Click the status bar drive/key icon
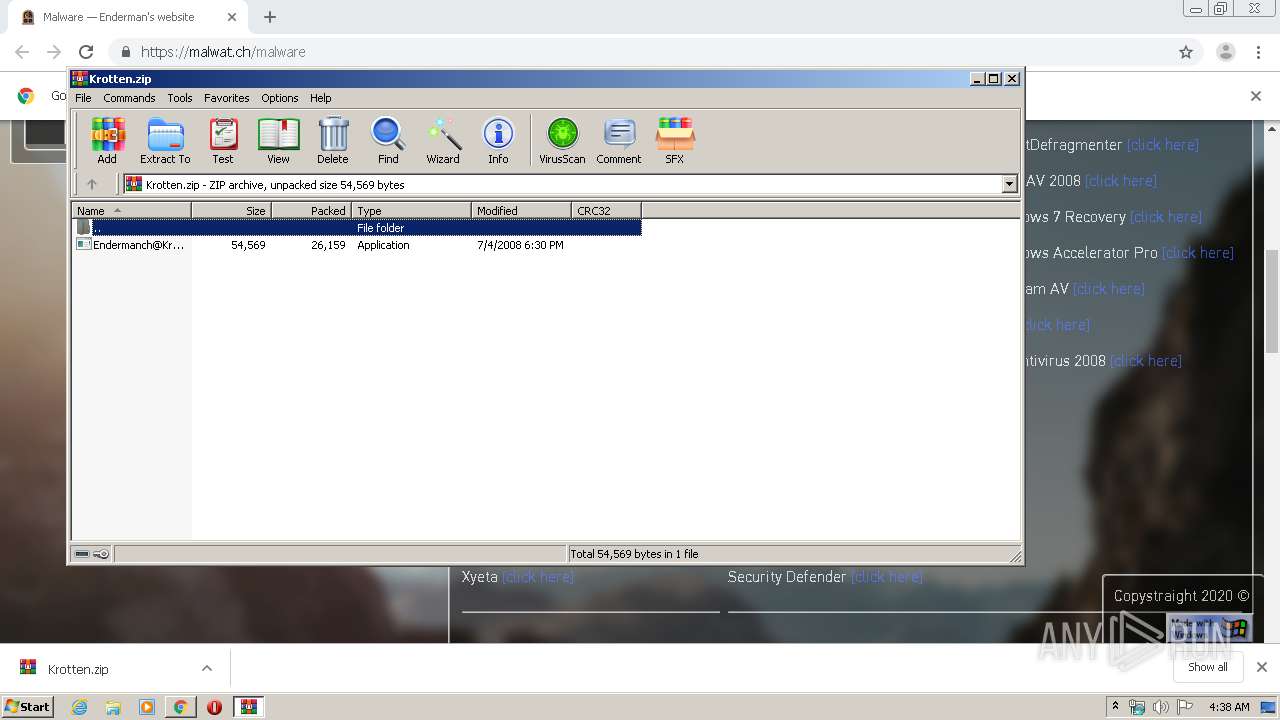Image resolution: width=1280 pixels, height=720 pixels. point(92,554)
